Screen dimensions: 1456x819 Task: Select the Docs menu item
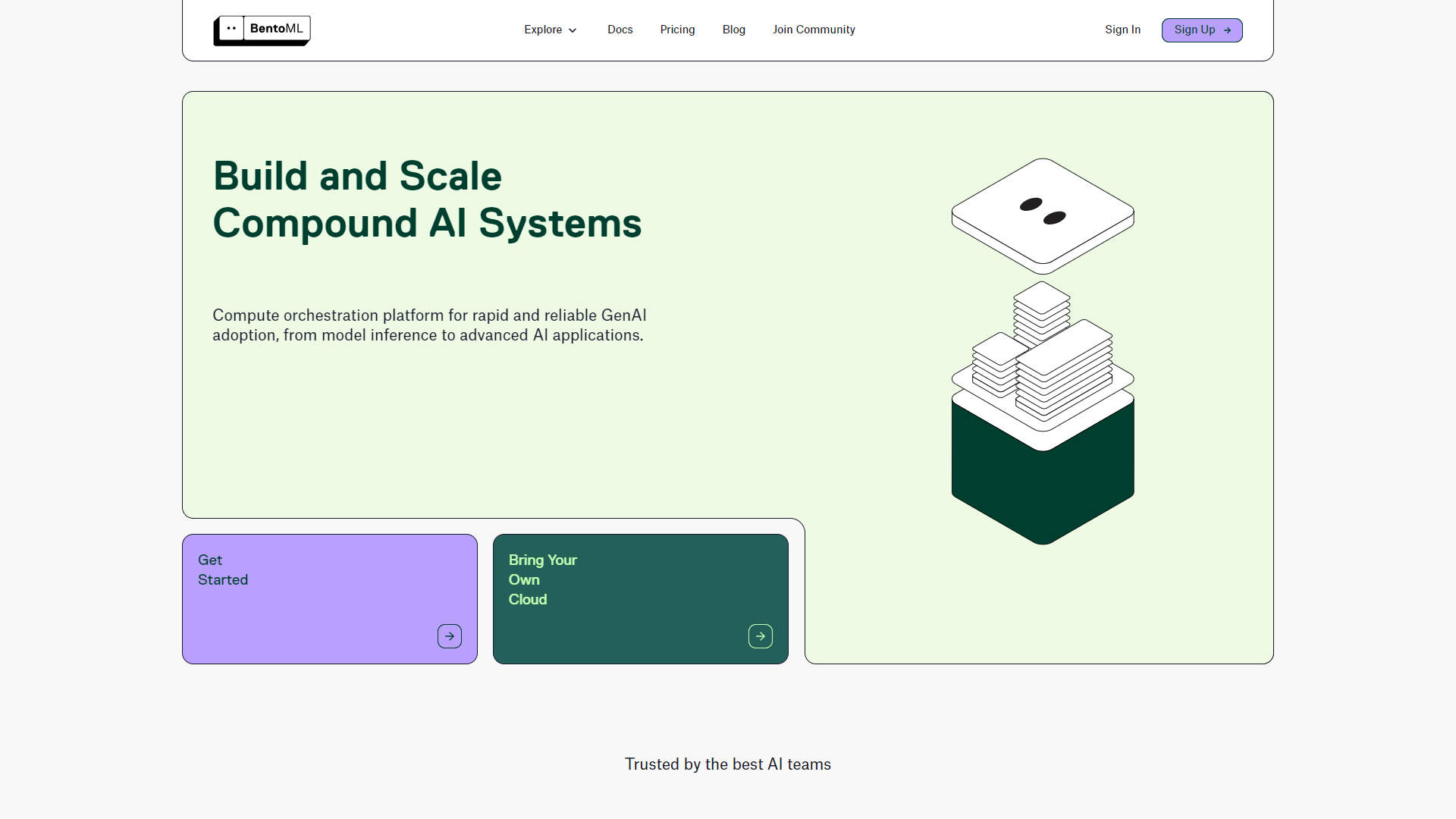tap(620, 29)
